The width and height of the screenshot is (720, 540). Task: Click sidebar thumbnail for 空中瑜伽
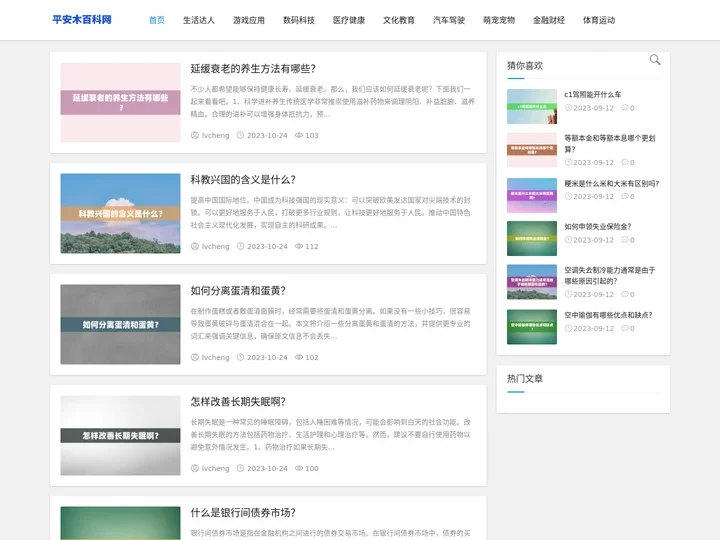(x=532, y=327)
